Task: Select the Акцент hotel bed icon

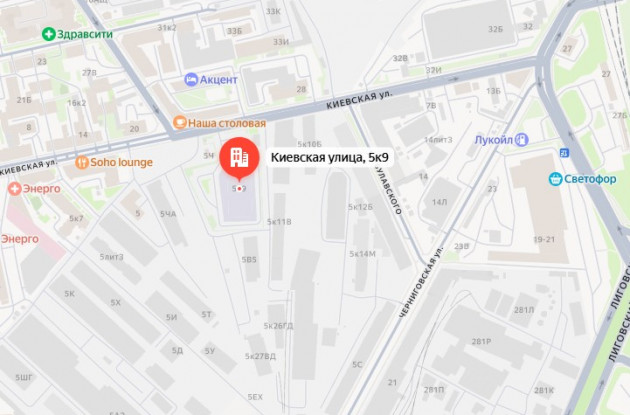Action: click(191, 80)
